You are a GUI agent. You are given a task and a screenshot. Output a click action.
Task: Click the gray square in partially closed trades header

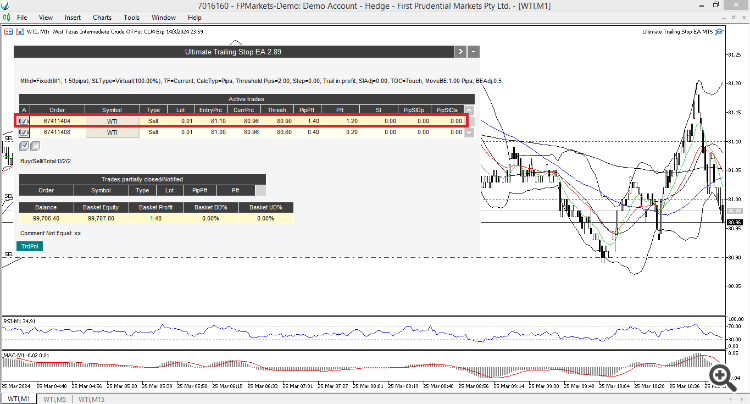(x=261, y=190)
